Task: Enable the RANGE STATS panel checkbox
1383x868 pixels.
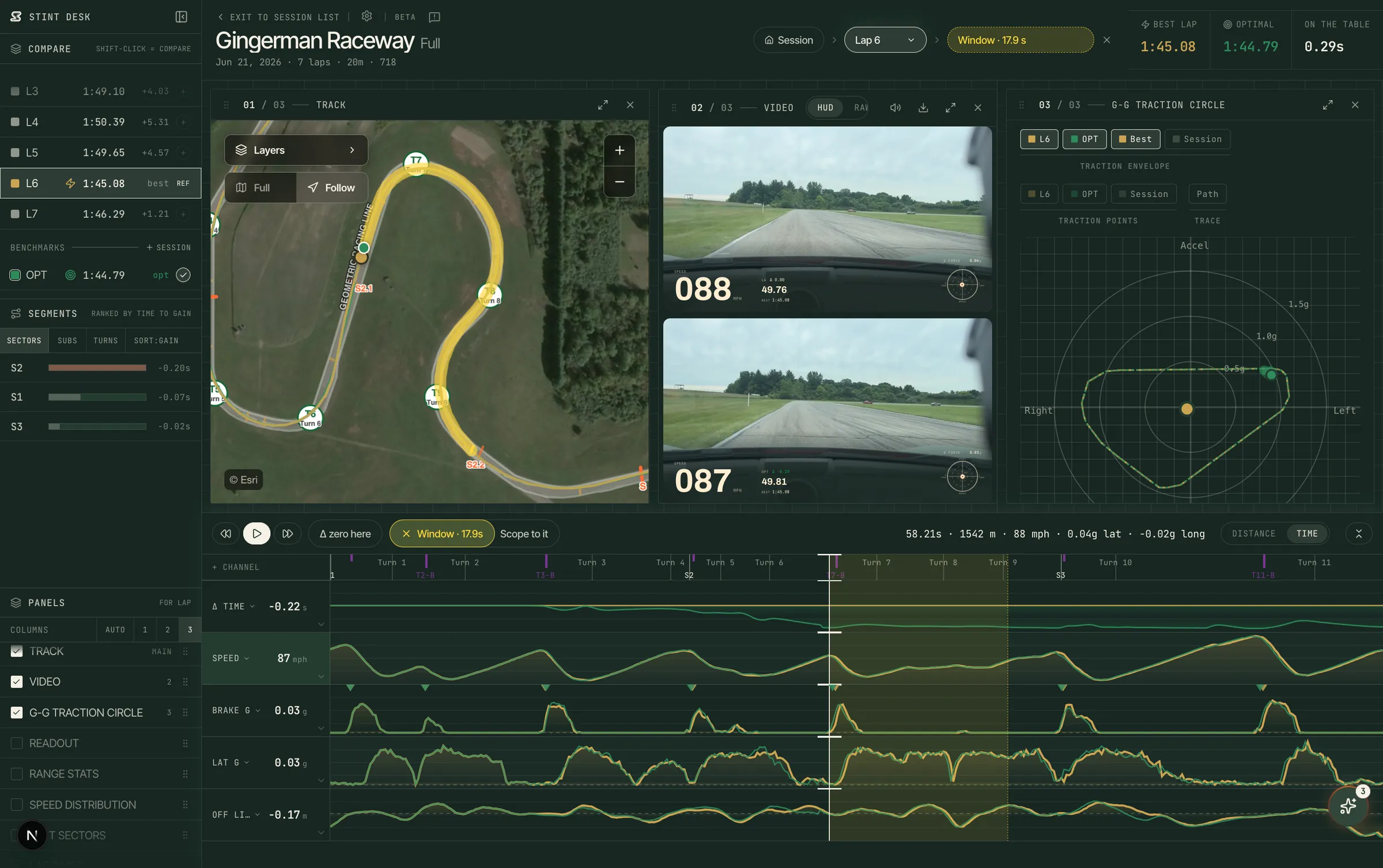Action: click(x=17, y=774)
